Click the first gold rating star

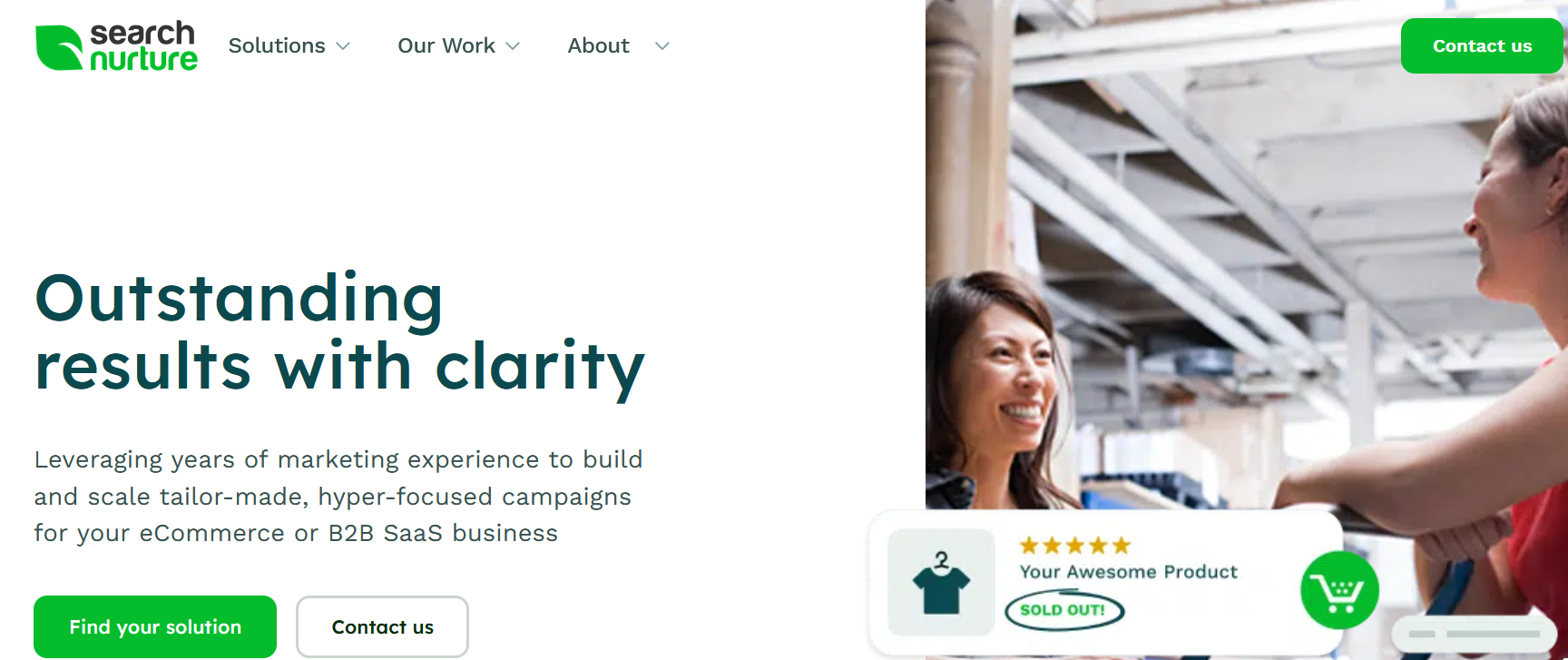point(1029,546)
